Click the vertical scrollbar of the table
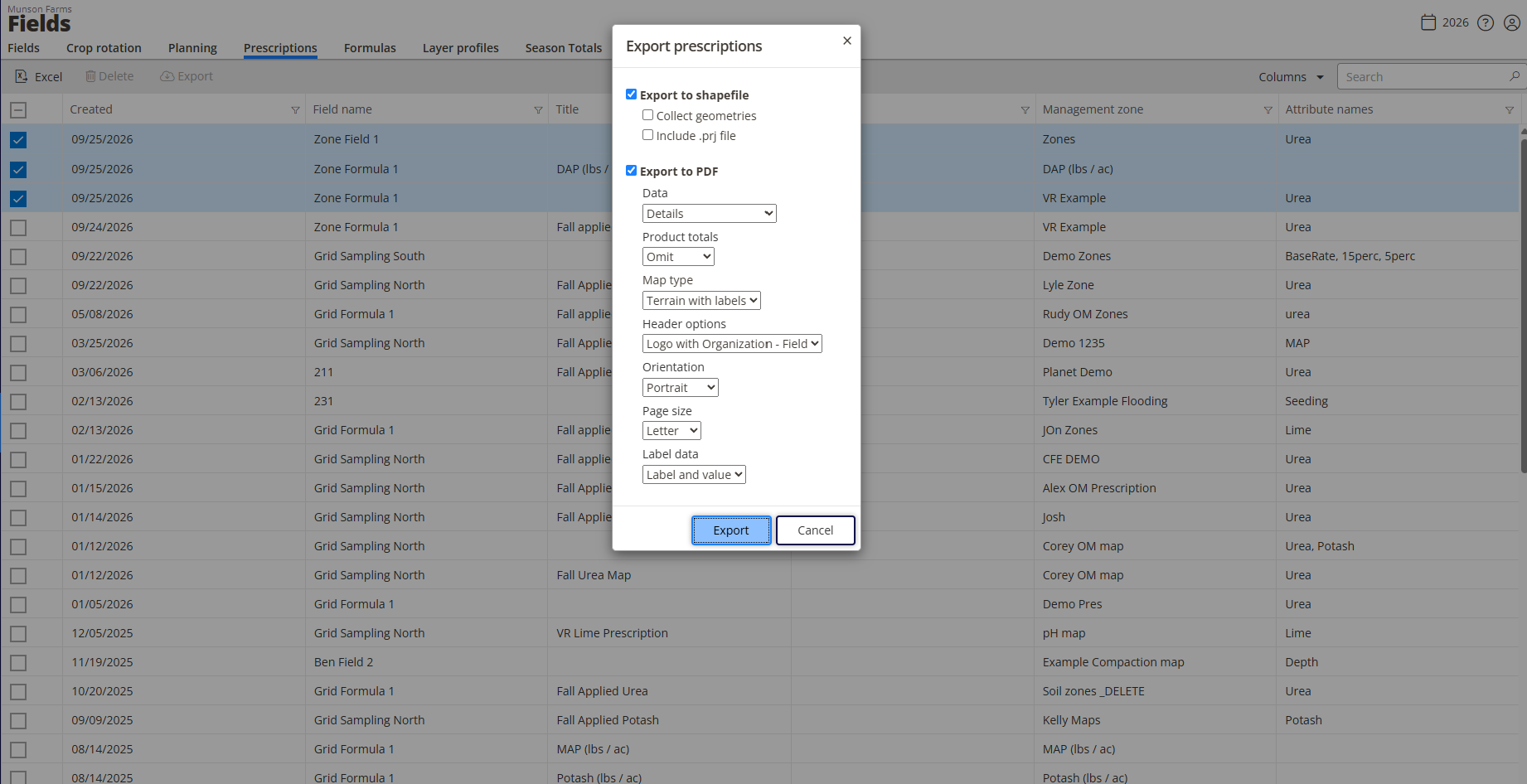Viewport: 1527px width, 784px height. 1523,307
